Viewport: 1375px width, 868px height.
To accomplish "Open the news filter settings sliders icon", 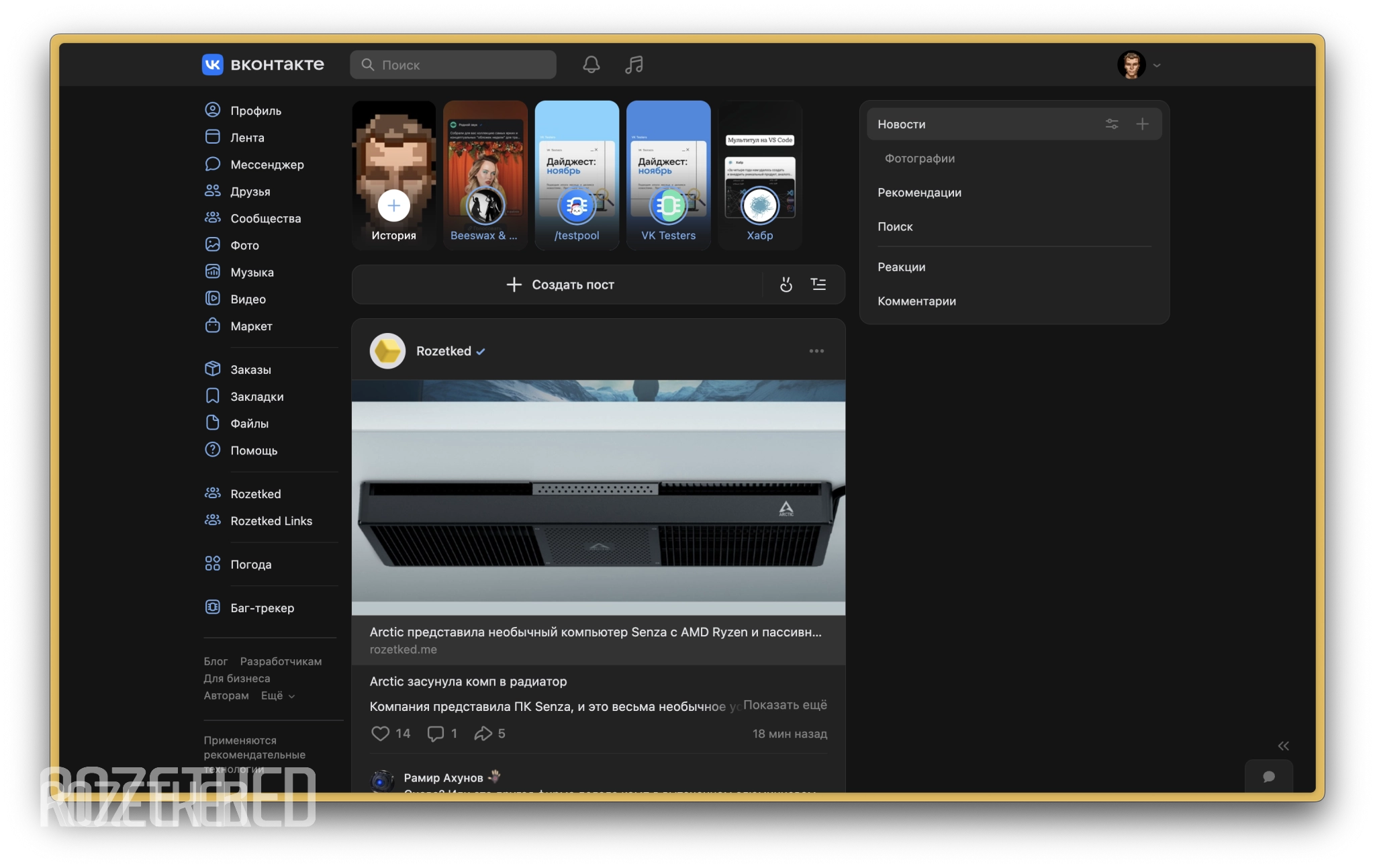I will click(x=1112, y=124).
